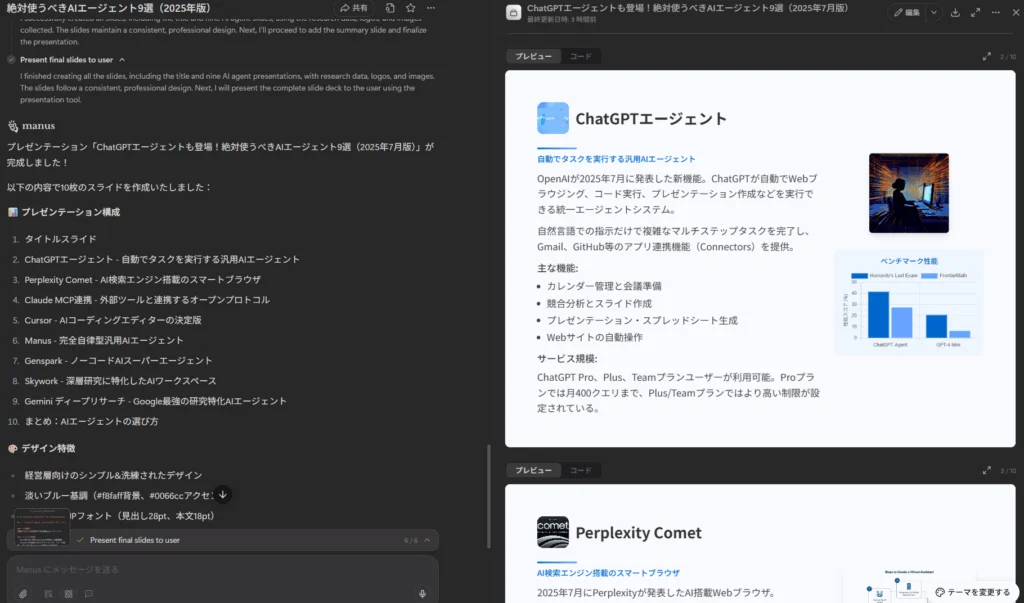
Task: Click the list item 'Gemini ディープリサーチ'
Action: pyautogui.click(x=155, y=401)
